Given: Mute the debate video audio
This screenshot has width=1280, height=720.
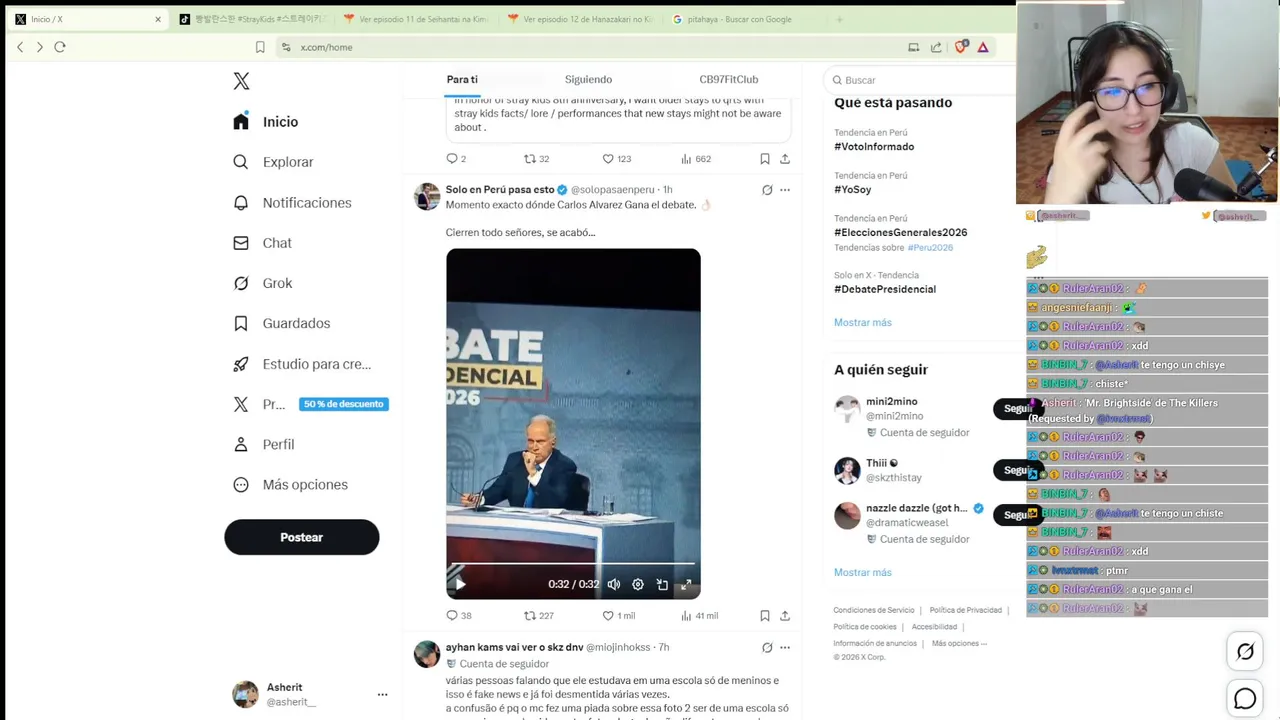Looking at the screenshot, I should point(614,585).
